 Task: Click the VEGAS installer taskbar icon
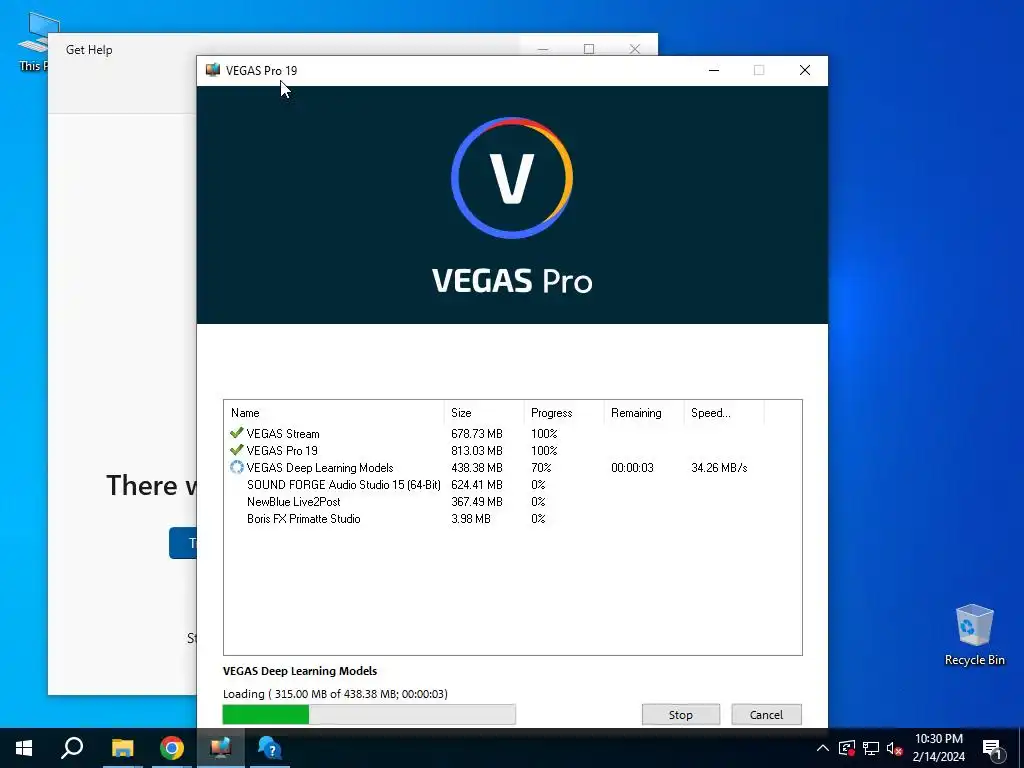tap(221, 748)
